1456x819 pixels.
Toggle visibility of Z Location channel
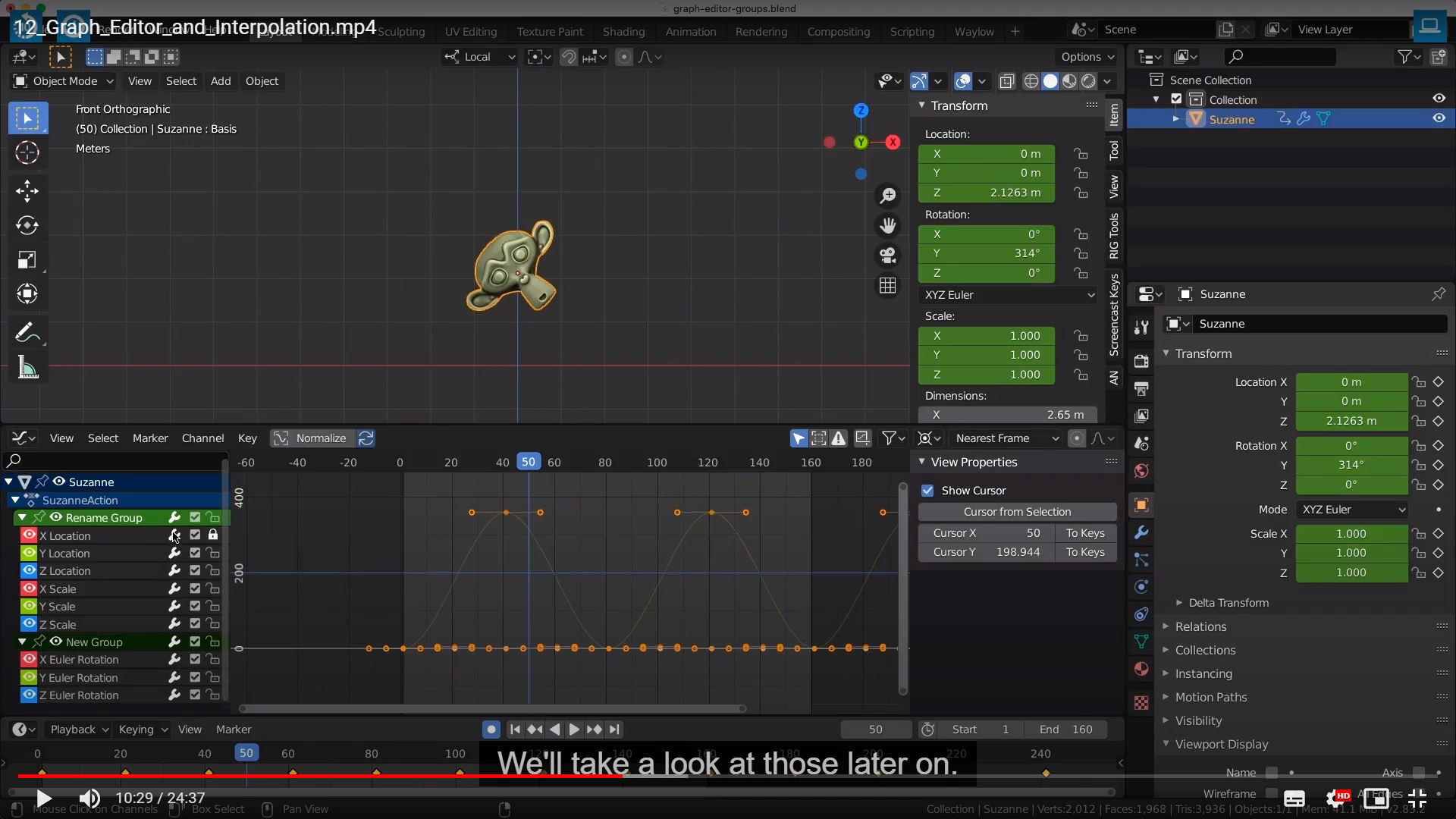click(x=29, y=571)
